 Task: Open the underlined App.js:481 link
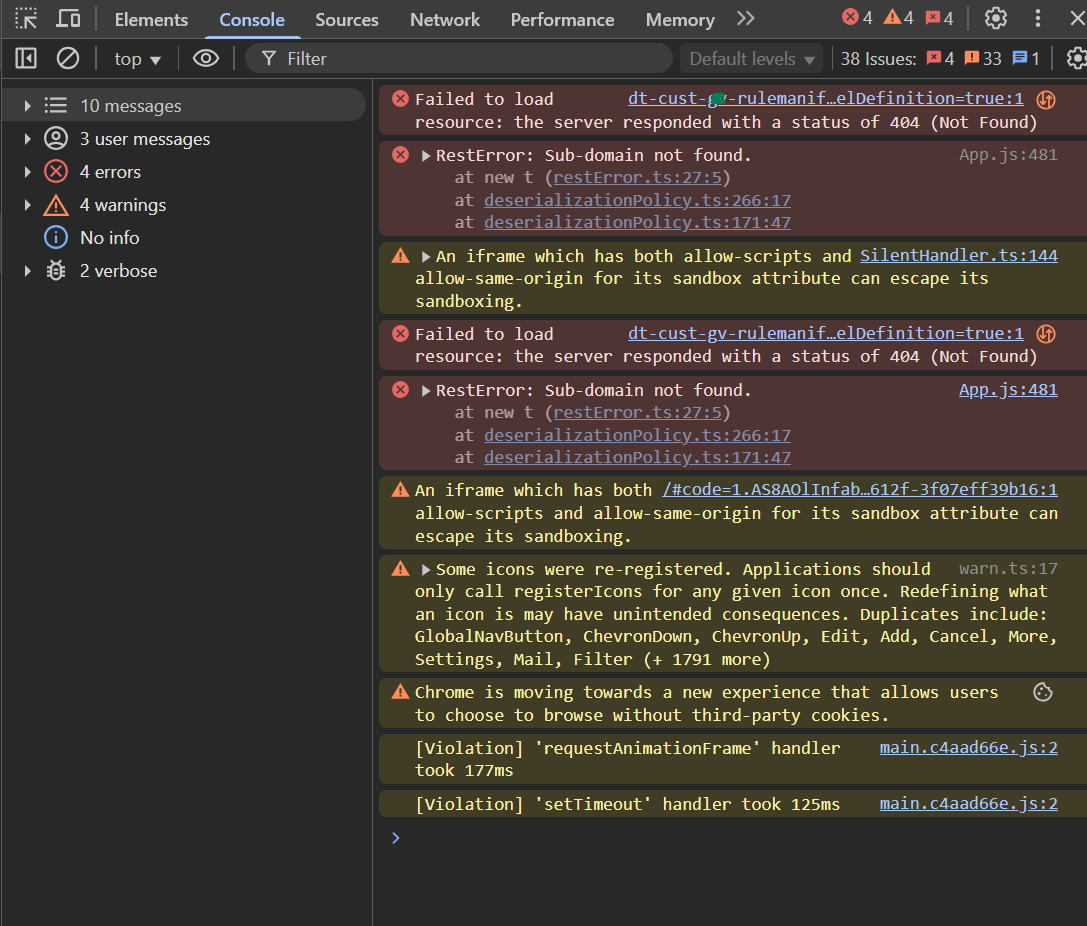[1008, 390]
